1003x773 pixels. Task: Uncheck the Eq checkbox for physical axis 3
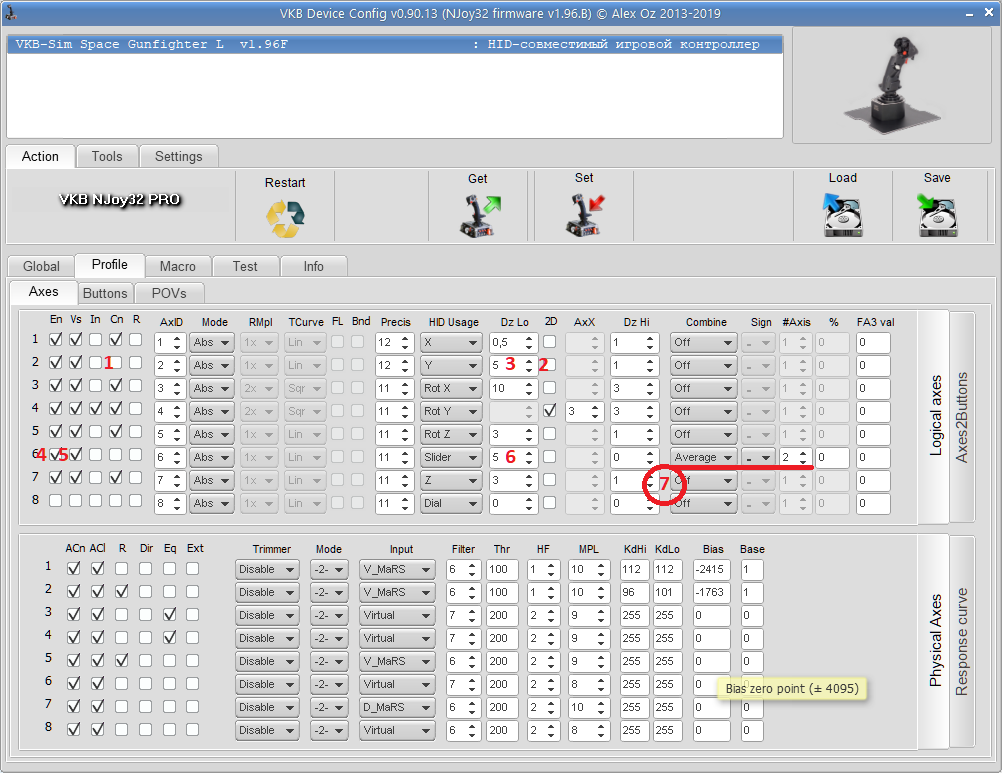click(x=169, y=614)
